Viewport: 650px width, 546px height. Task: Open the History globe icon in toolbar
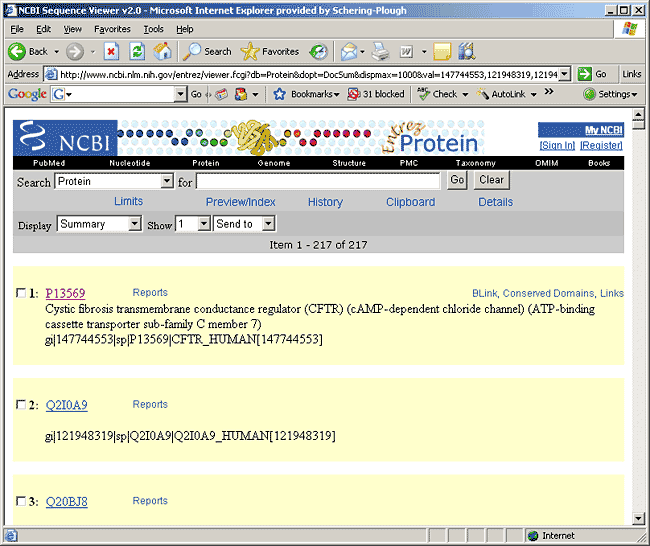coord(318,52)
